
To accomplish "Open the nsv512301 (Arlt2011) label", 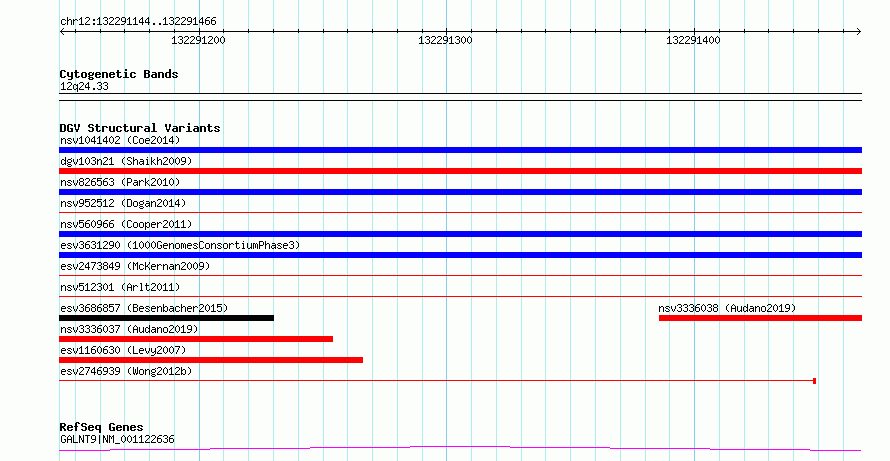I will pyautogui.click(x=120, y=287).
